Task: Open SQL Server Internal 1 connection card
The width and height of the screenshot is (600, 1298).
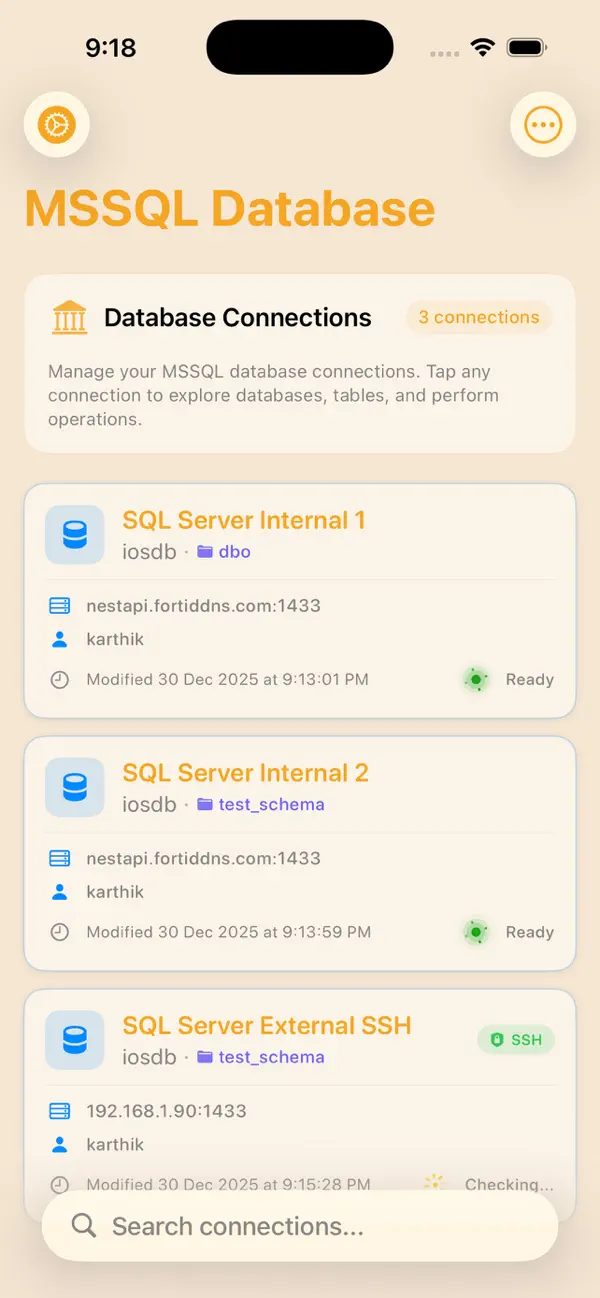Action: tap(298, 600)
